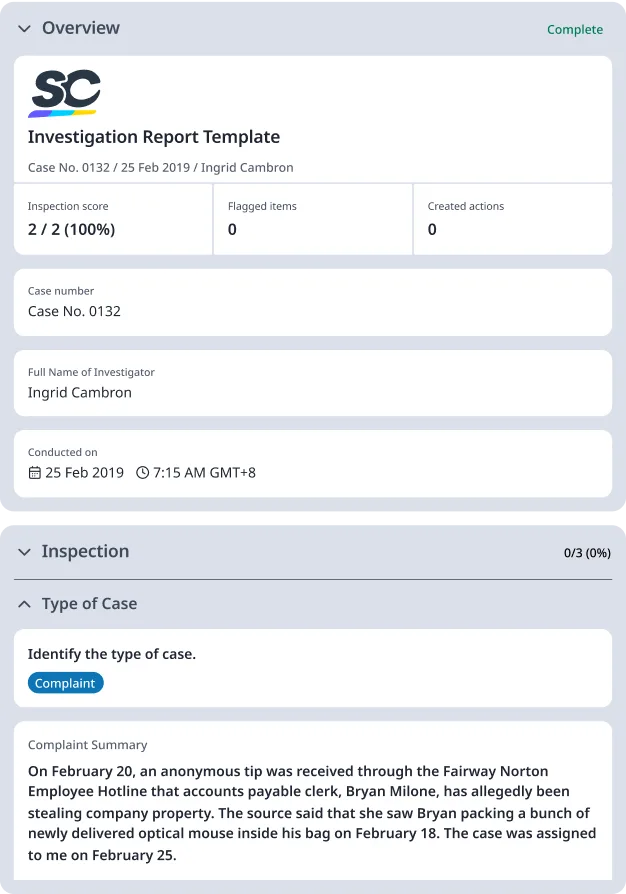Image resolution: width=626 pixels, height=894 pixels.
Task: Click the 'Identify the type of case.' question
Action: pos(112,654)
